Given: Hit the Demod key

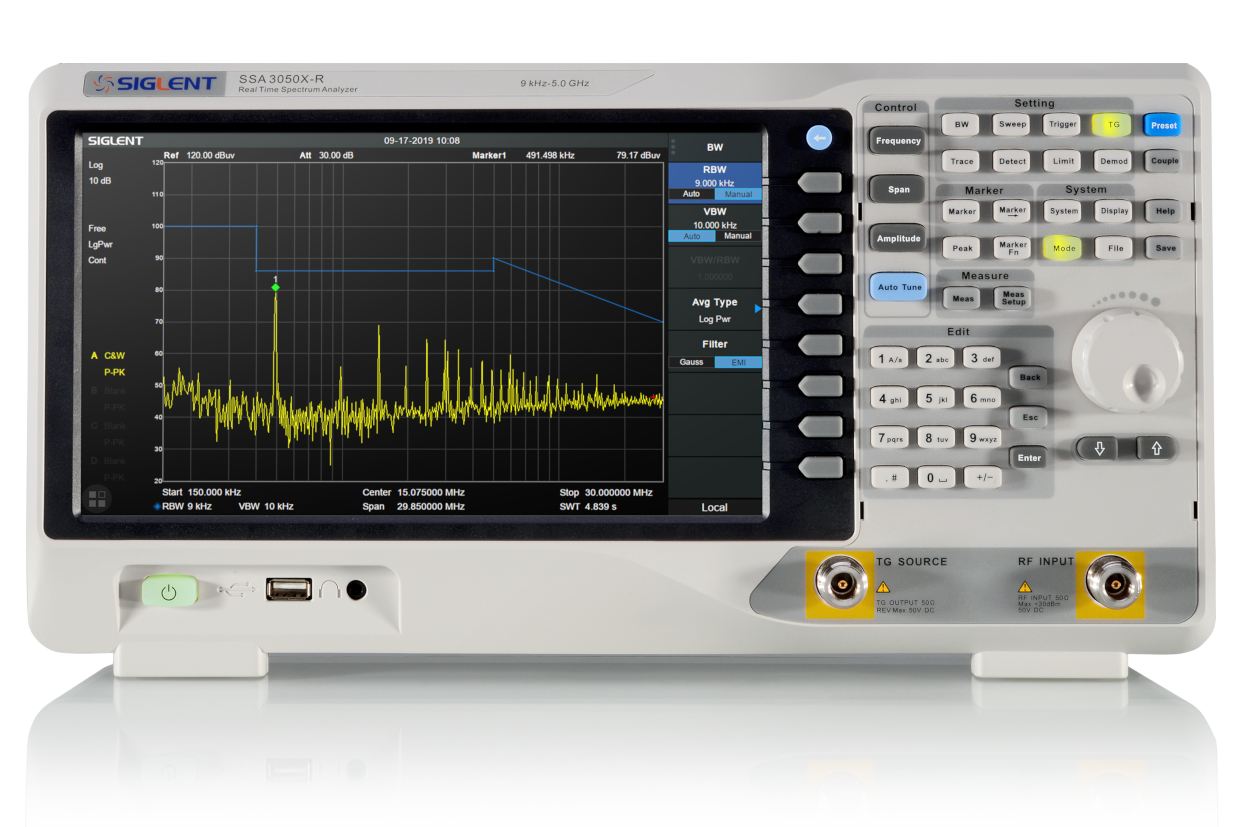Looking at the screenshot, I should tap(1114, 161).
